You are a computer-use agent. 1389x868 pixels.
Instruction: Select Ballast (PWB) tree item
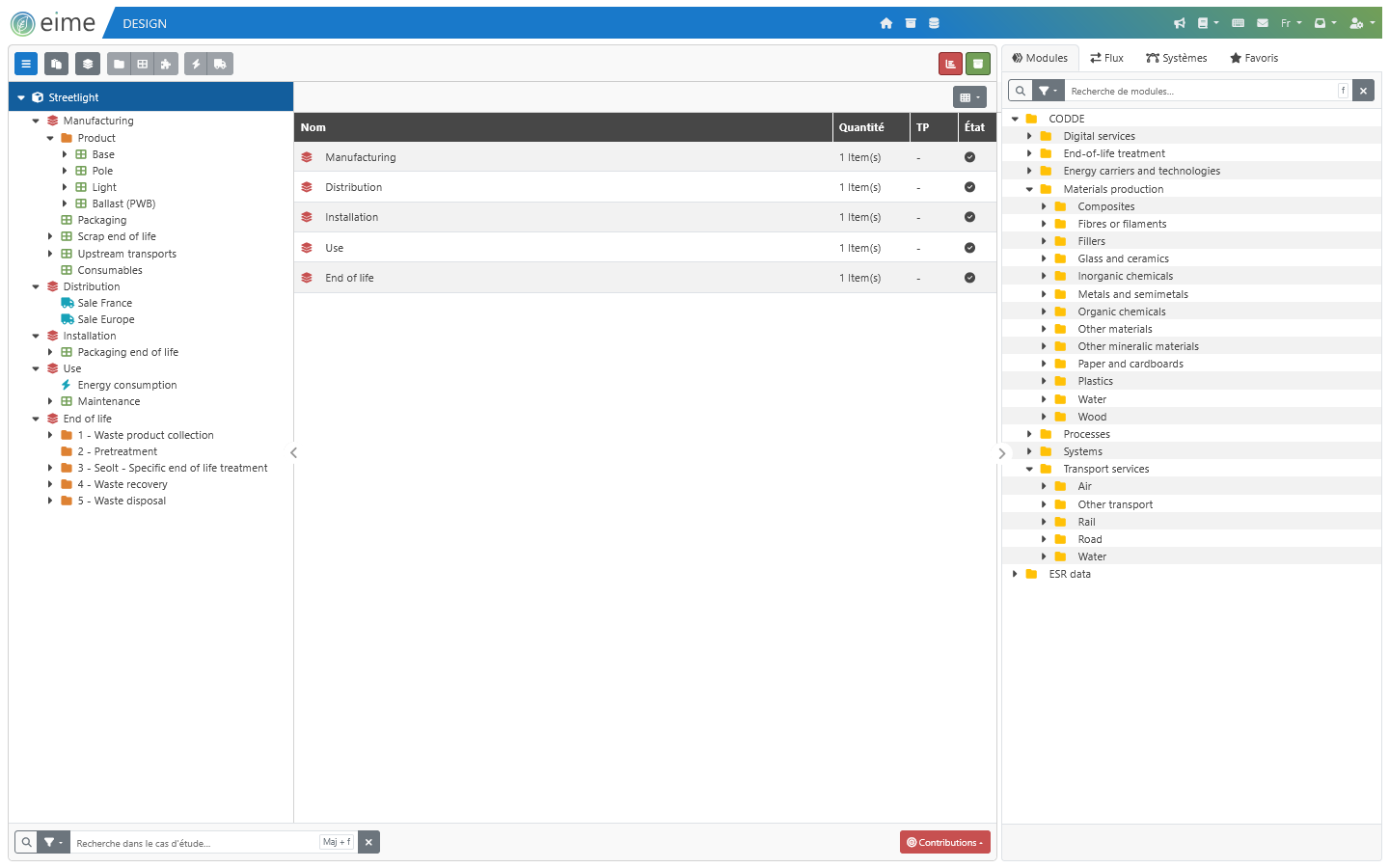click(x=123, y=203)
